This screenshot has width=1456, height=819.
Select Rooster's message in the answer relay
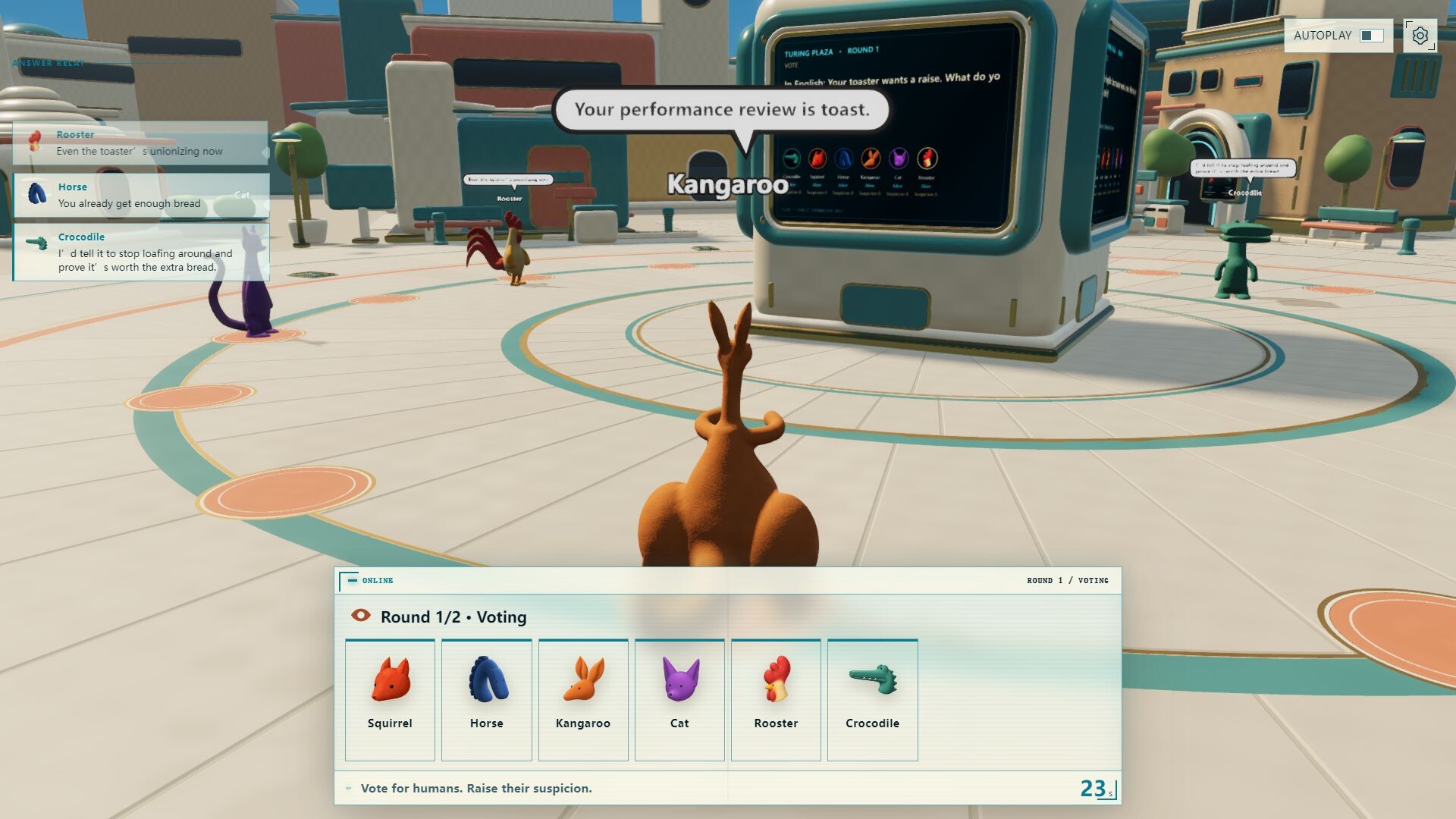tap(140, 143)
